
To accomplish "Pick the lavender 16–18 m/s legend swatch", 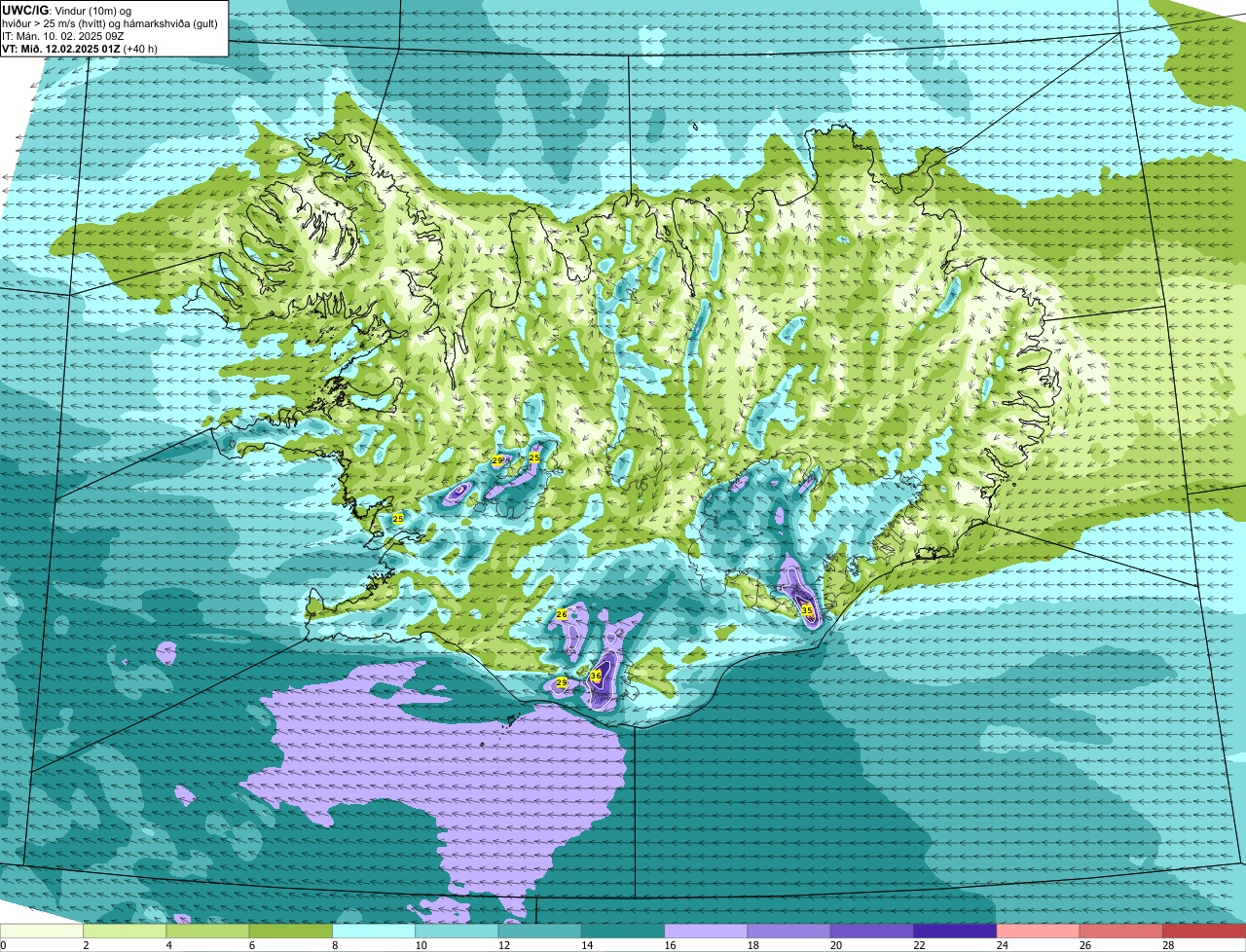I will [706, 931].
